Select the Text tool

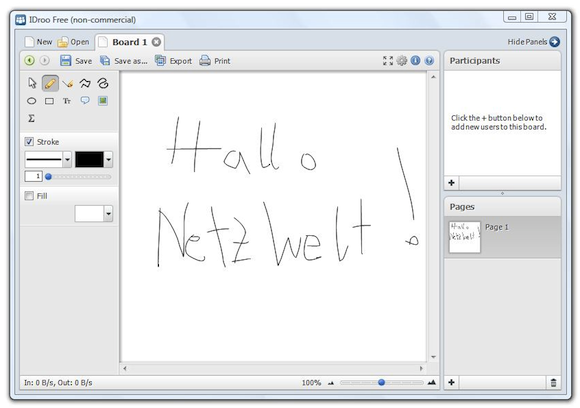pyautogui.click(x=67, y=101)
